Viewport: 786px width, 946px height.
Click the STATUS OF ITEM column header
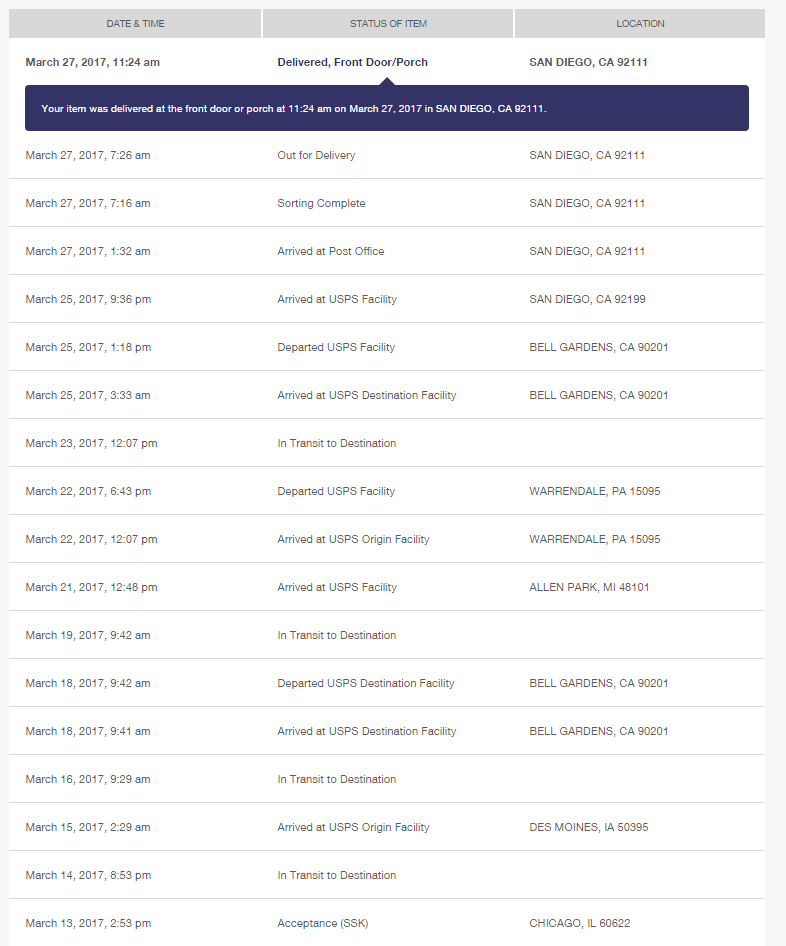tap(388, 24)
